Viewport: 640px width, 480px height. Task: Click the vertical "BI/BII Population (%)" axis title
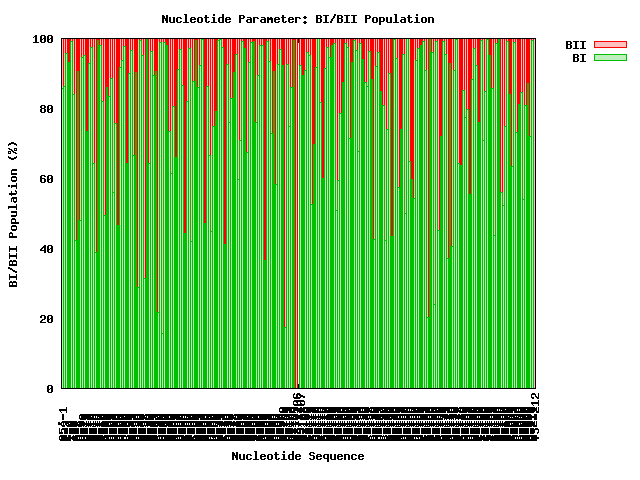[x=14, y=214]
